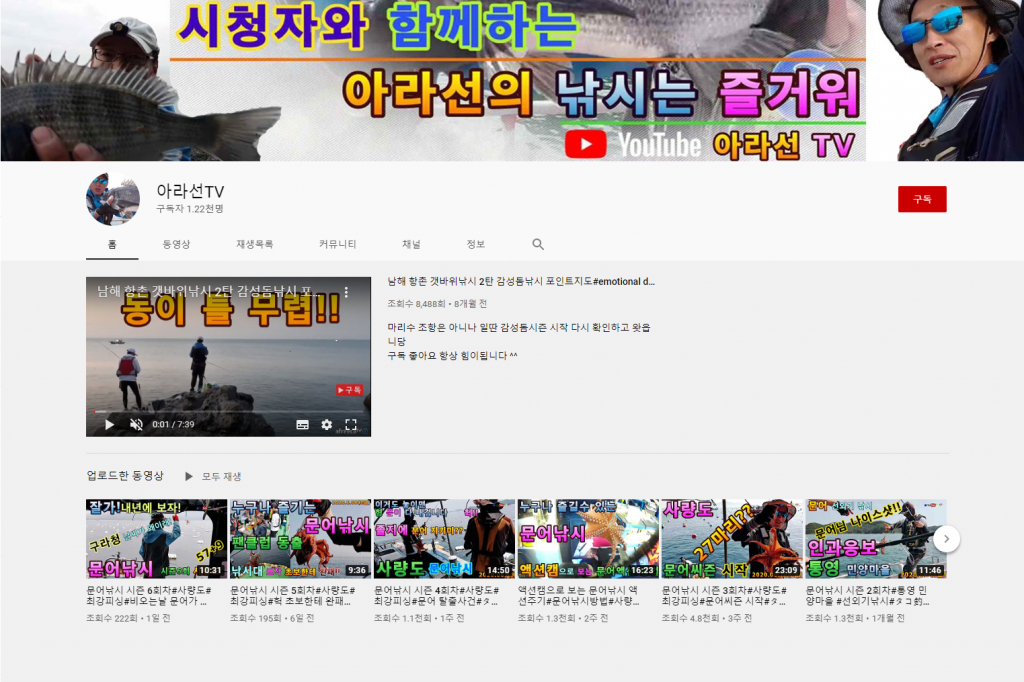Click the subscribe watermark in the video
Image resolution: width=1024 pixels, height=682 pixels.
click(349, 390)
